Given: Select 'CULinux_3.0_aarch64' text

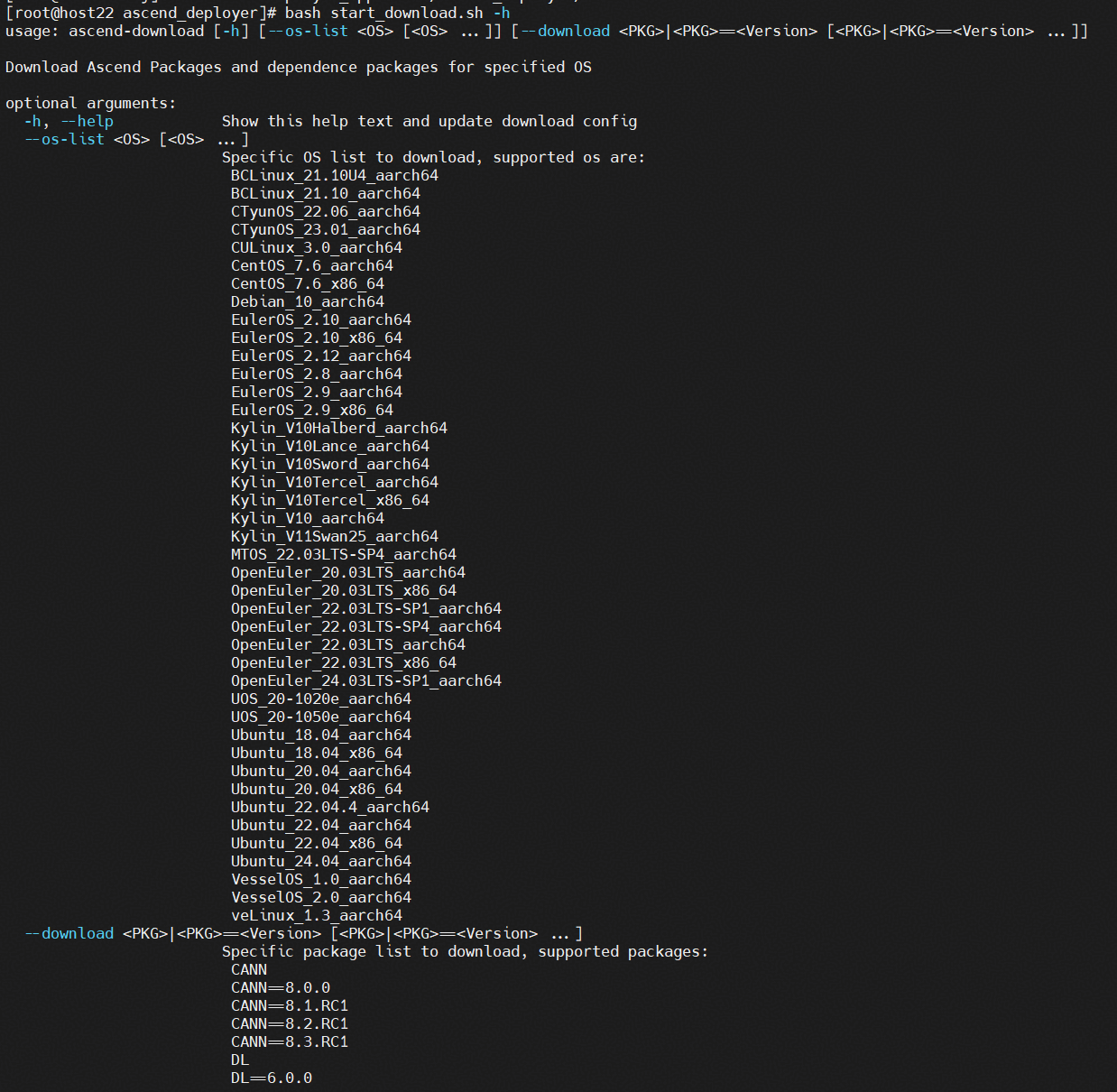Looking at the screenshot, I should point(317,247).
